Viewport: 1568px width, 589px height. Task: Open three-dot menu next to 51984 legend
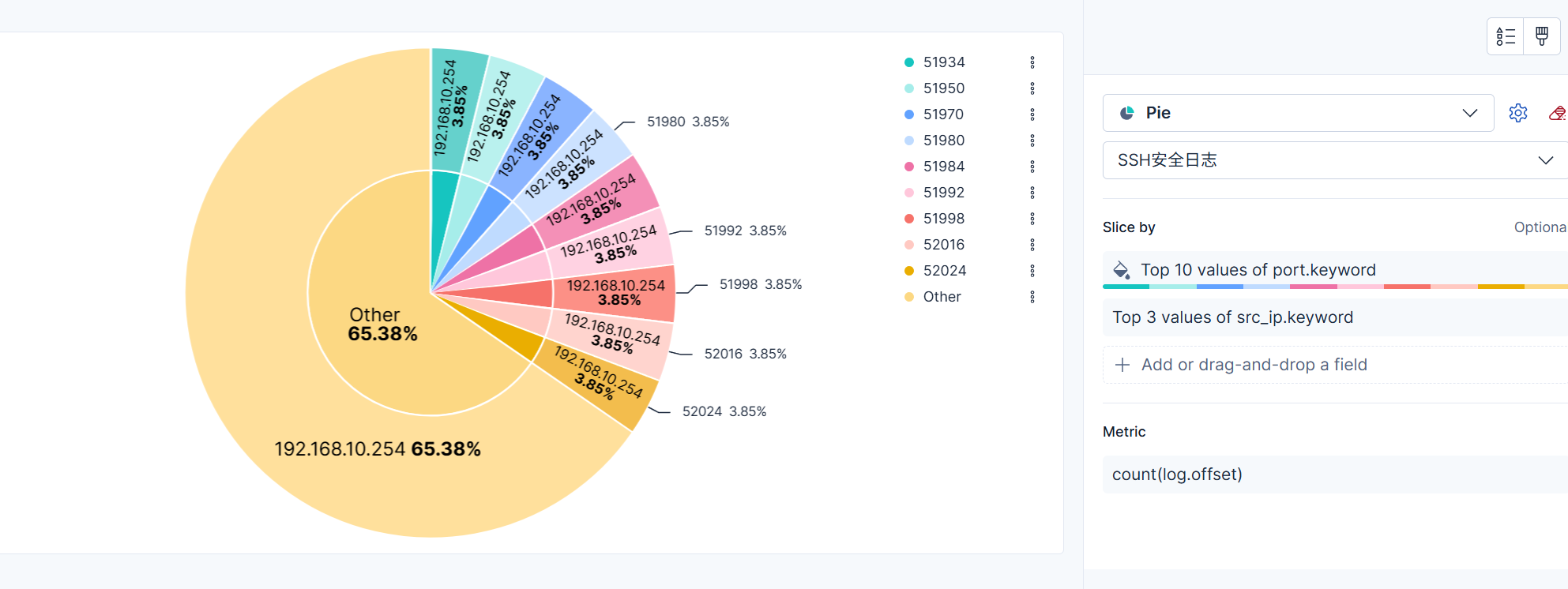(x=1032, y=167)
